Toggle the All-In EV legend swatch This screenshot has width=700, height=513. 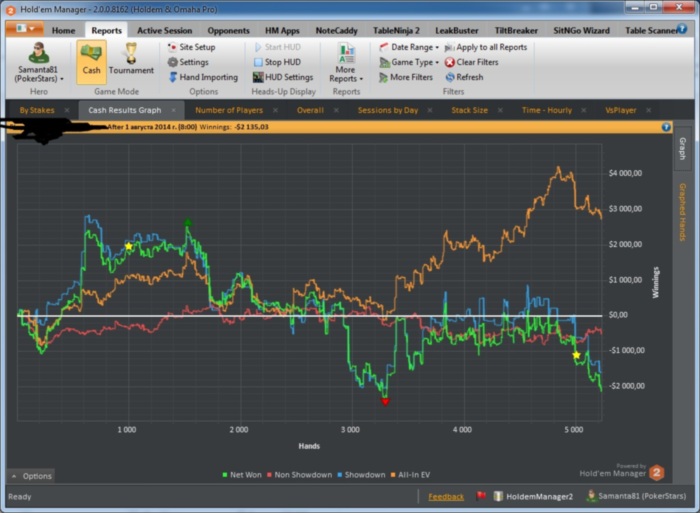[393, 475]
